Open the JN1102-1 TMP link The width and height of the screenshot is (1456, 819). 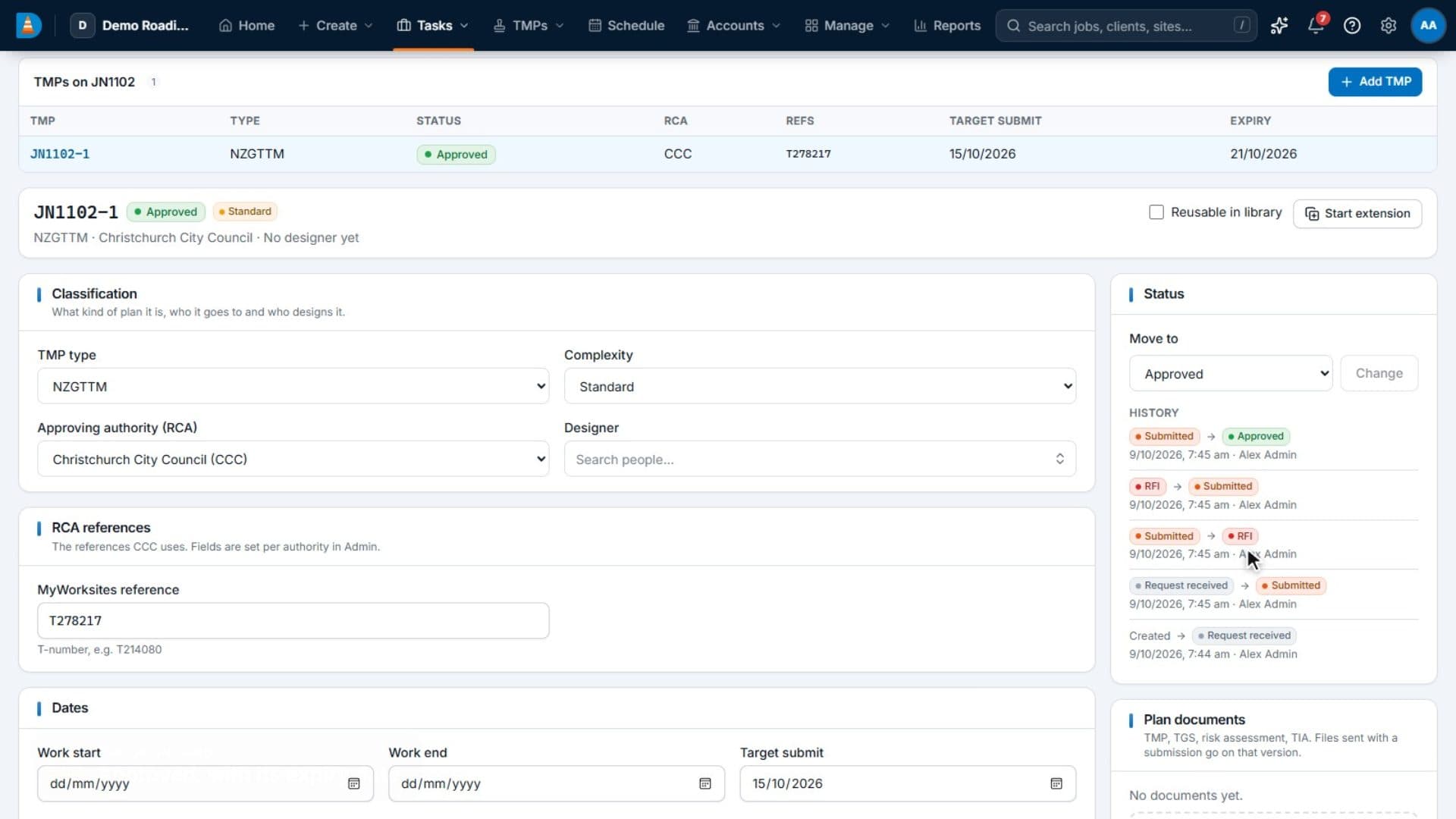point(60,154)
